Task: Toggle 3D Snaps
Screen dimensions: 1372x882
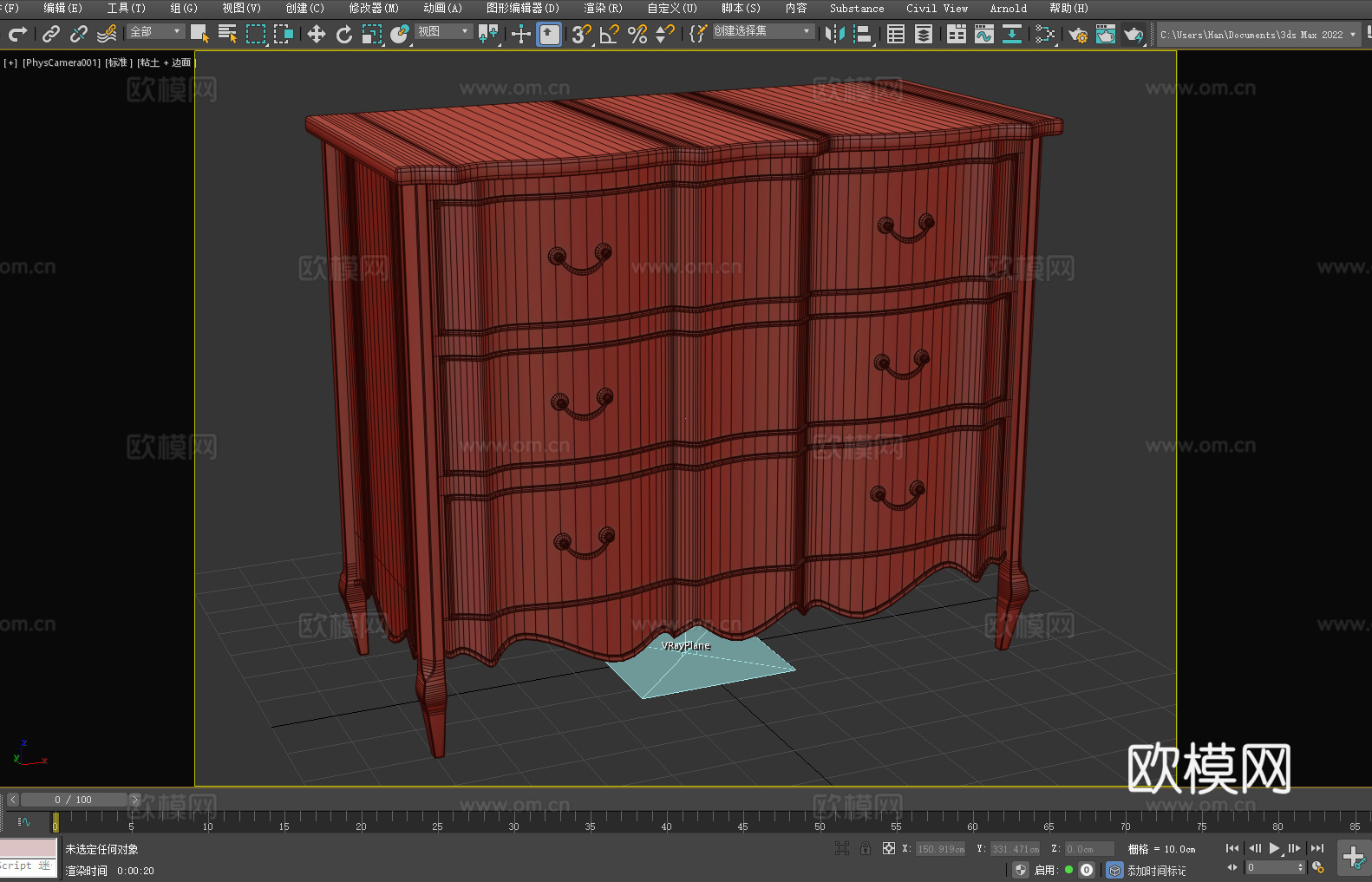Action: (x=582, y=34)
